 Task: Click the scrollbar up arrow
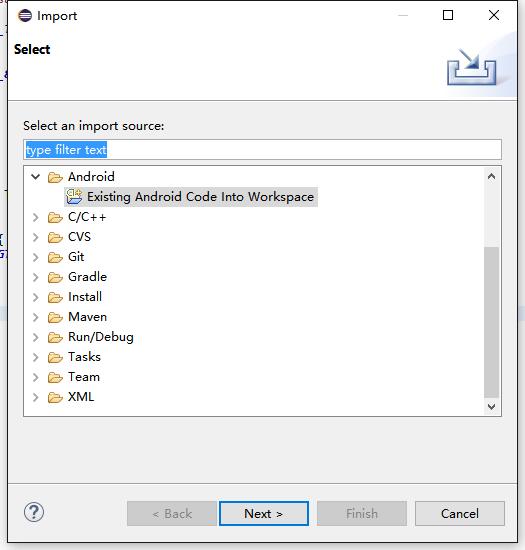(491, 176)
